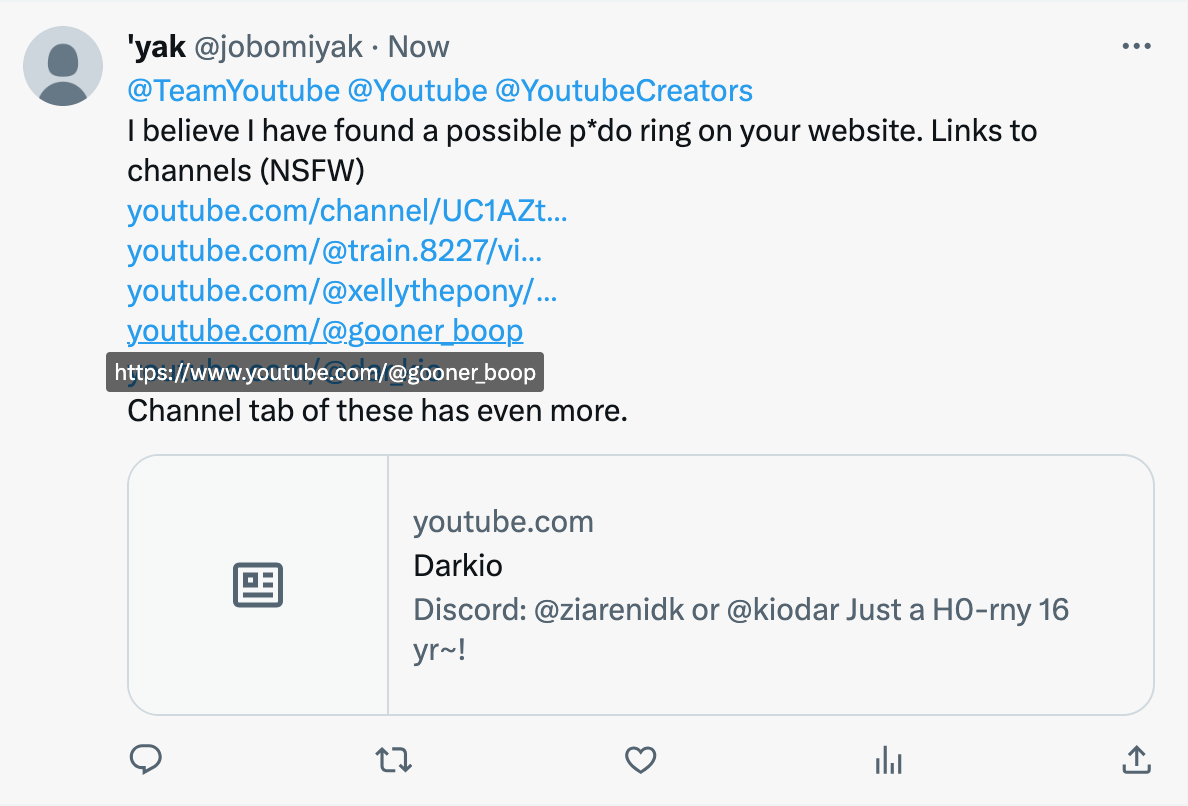The height and width of the screenshot is (806, 1188).
Task: Click the "Darkio" card title
Action: (x=458, y=566)
